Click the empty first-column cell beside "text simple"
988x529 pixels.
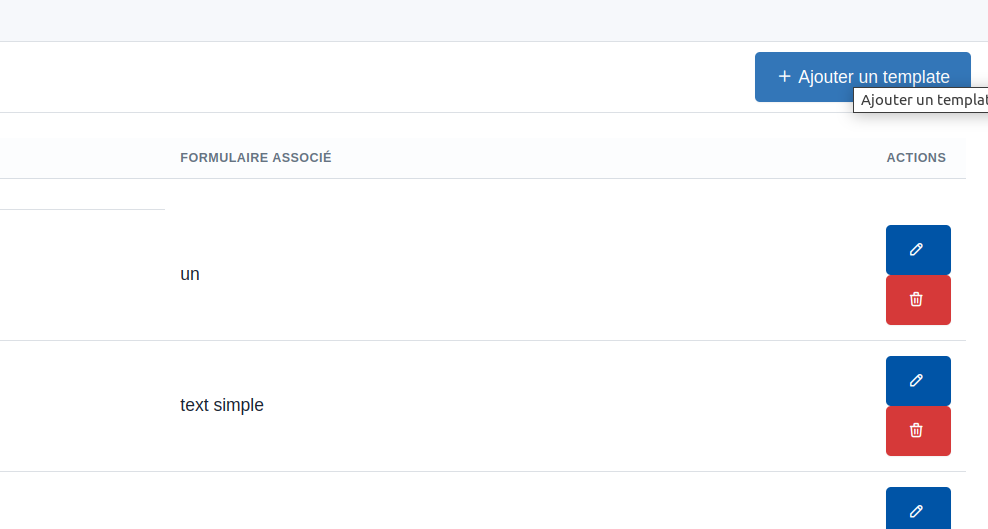[x=80, y=405]
